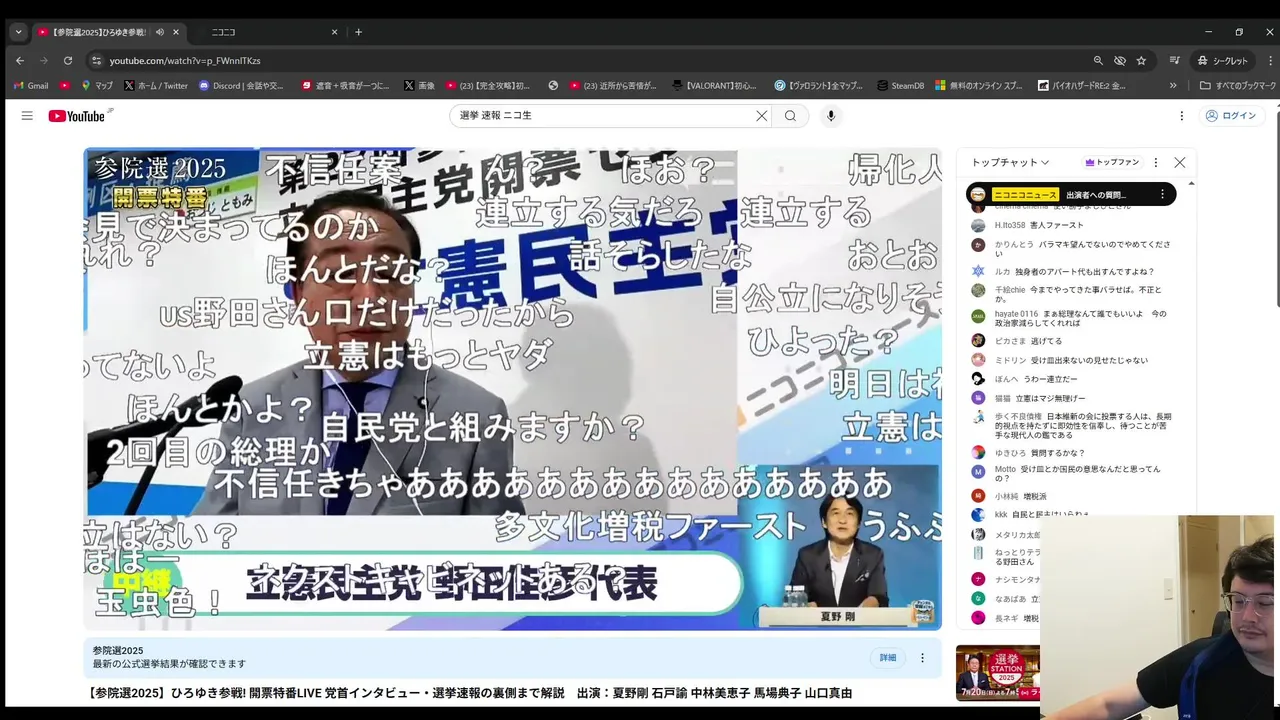The image size is (1280, 720).
Task: Open the SteamDB bookmark
Action: pos(900,86)
